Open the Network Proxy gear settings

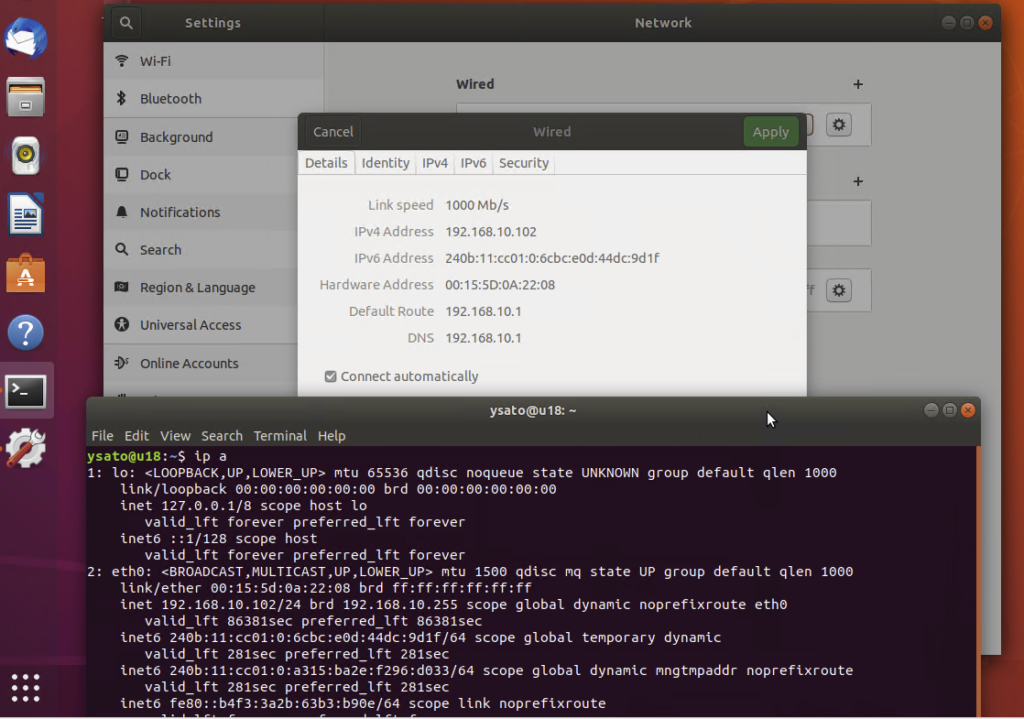click(x=839, y=291)
